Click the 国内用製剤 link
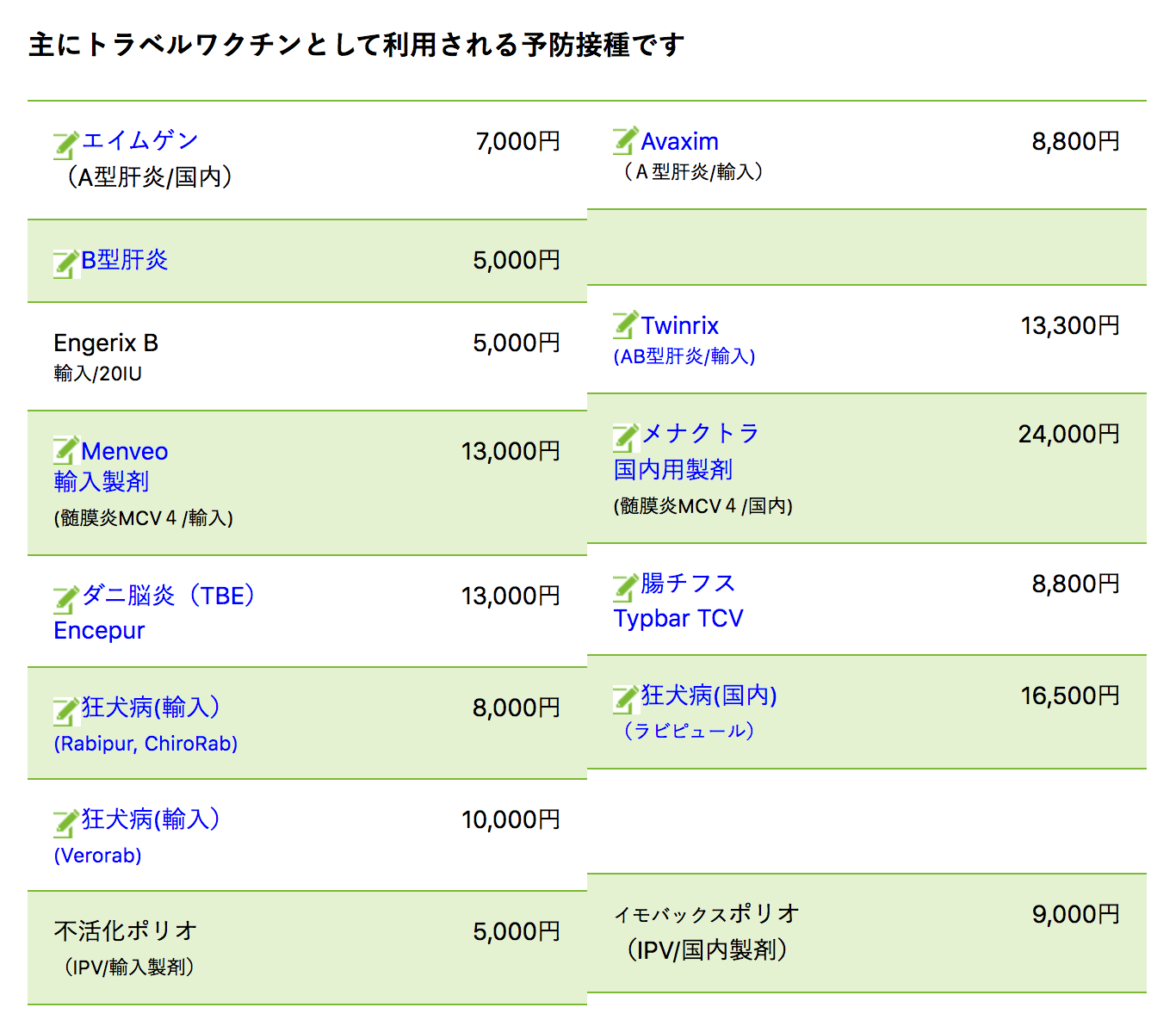Viewport: 1176px width, 1026px height. tap(673, 470)
